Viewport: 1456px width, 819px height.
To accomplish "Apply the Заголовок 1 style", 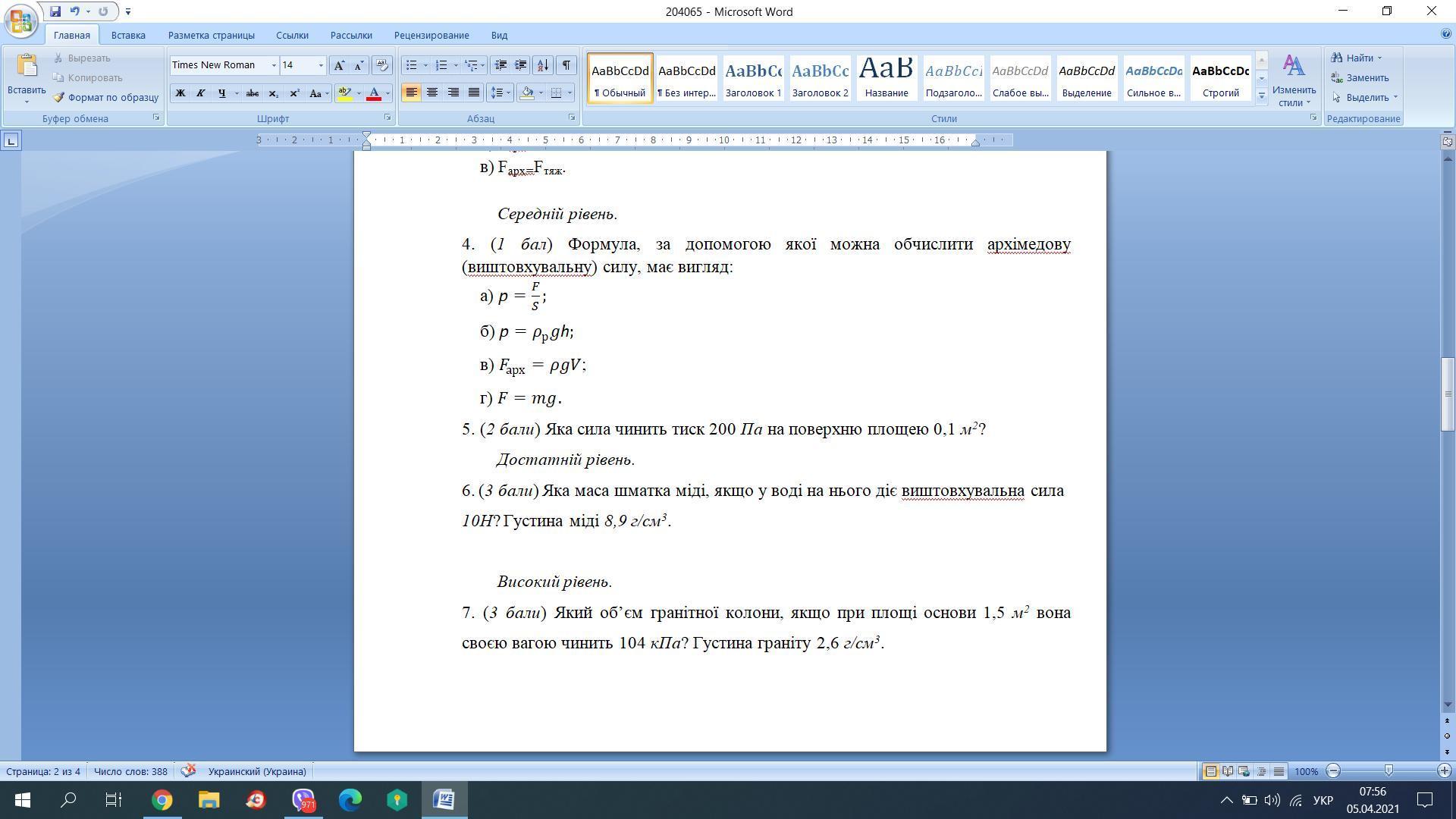I will (753, 77).
